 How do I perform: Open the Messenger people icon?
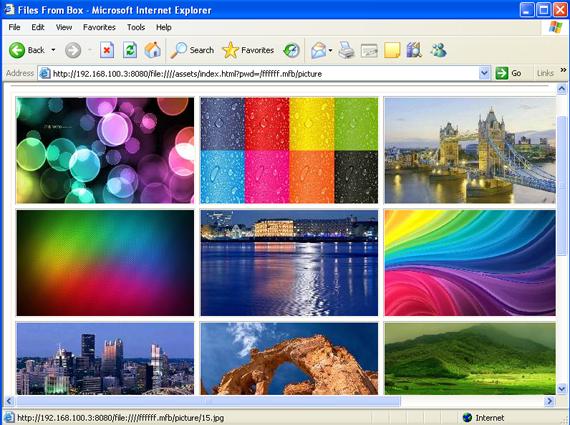[438, 50]
